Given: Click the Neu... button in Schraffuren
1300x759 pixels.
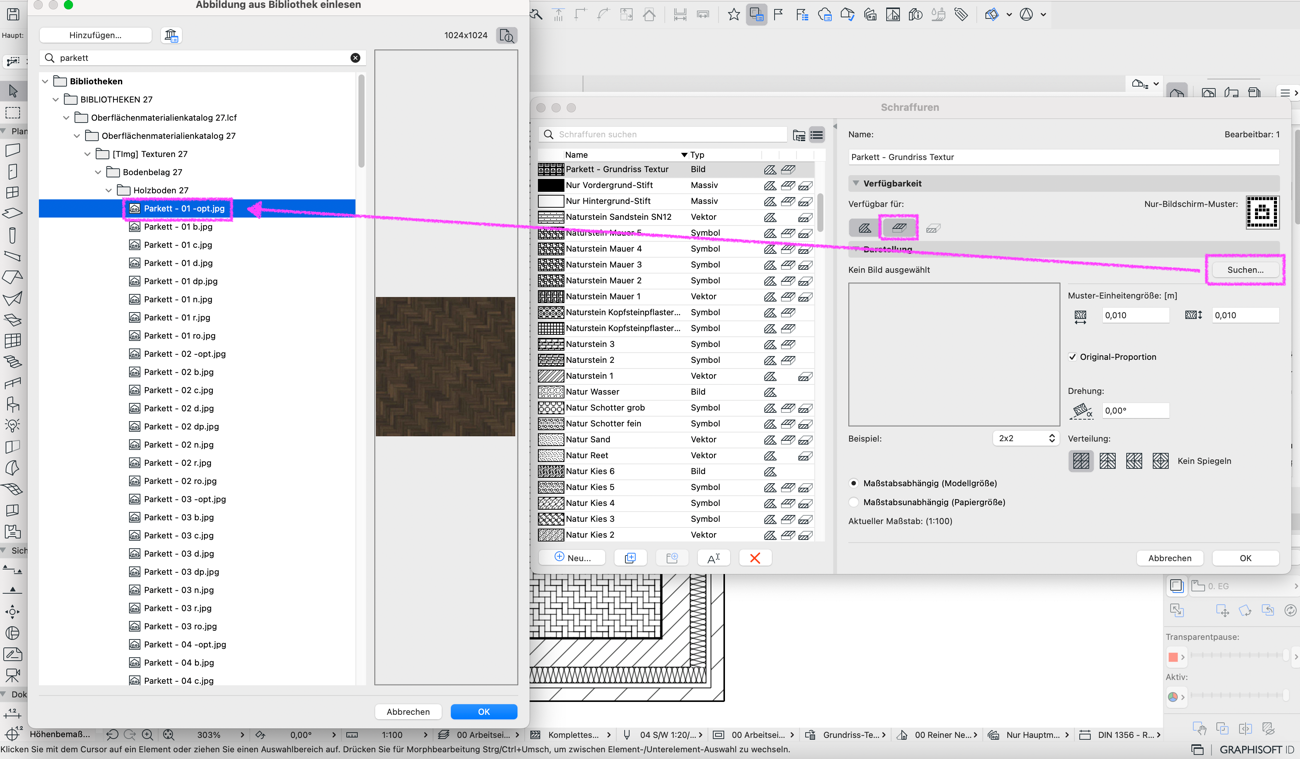Looking at the screenshot, I should [572, 558].
